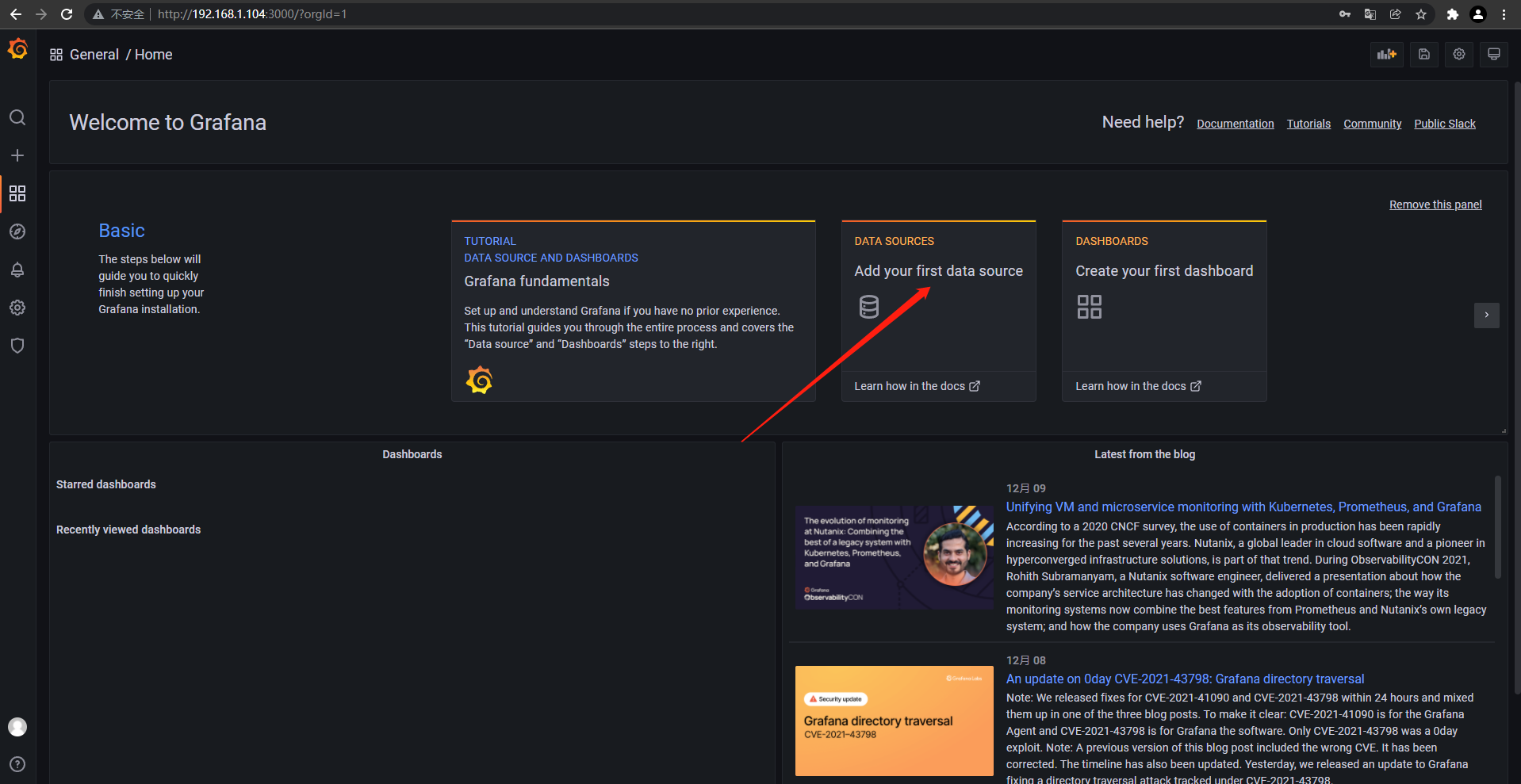
Task: Click Create your first dashboard
Action: (x=1164, y=271)
